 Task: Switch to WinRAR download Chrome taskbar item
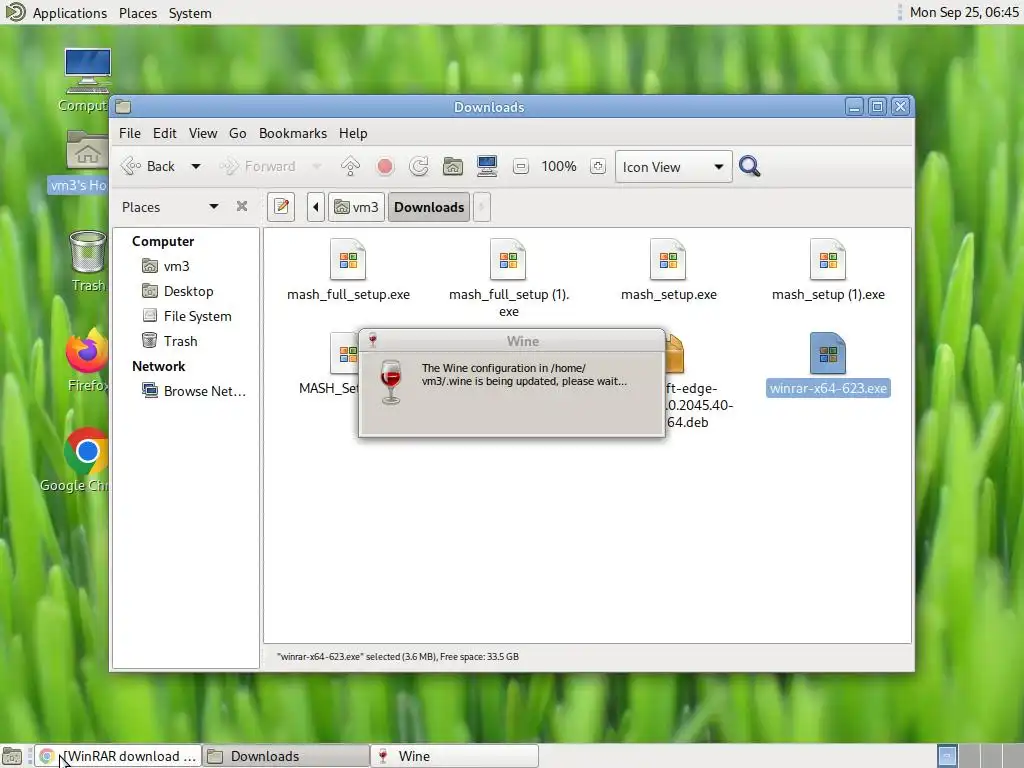pyautogui.click(x=118, y=756)
